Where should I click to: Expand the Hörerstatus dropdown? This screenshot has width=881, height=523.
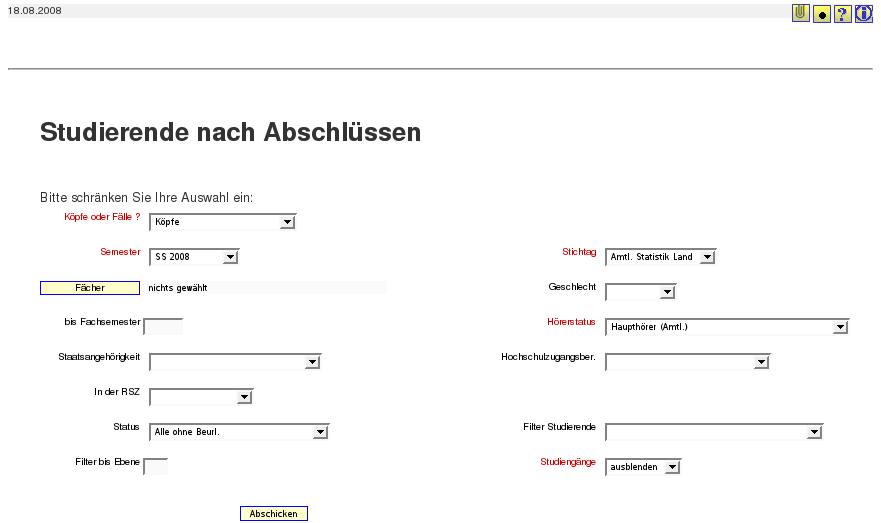(x=727, y=327)
